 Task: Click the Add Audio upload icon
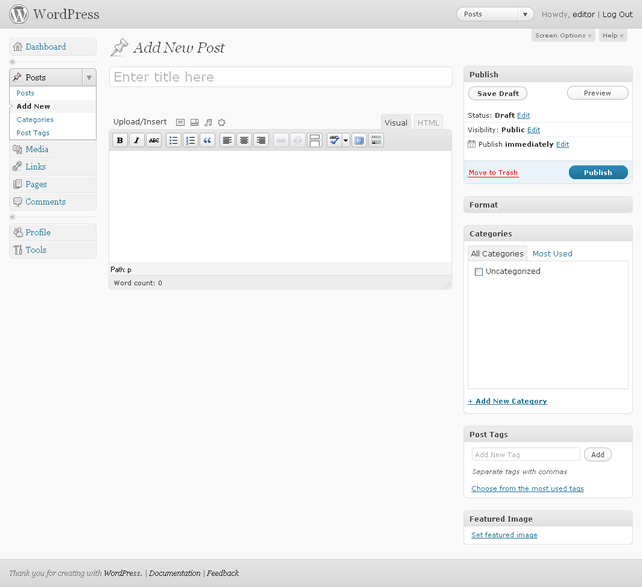point(208,122)
